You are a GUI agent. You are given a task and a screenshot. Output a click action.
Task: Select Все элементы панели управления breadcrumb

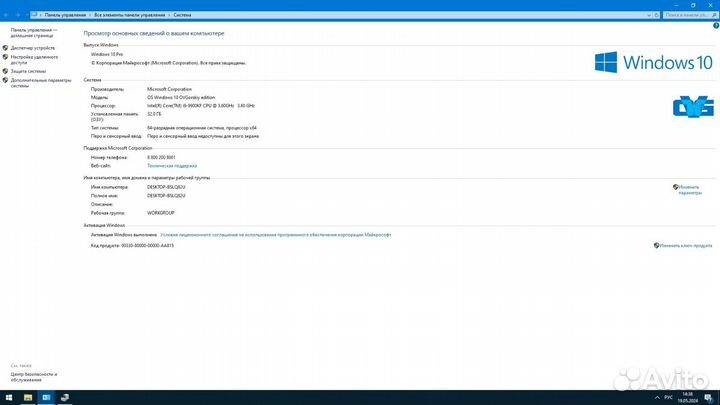tap(132, 16)
